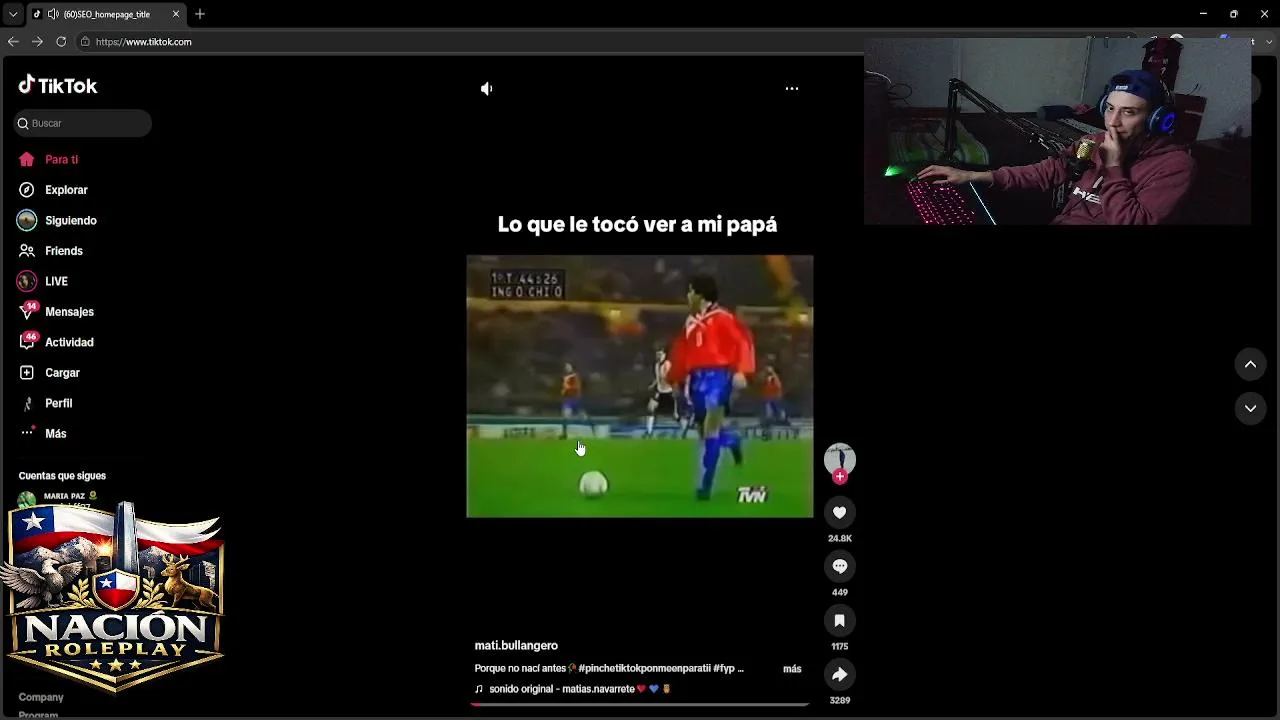Image resolution: width=1280 pixels, height=720 pixels.
Task: Click the 'Cuentas que sigues' heading
Action: [x=62, y=476]
